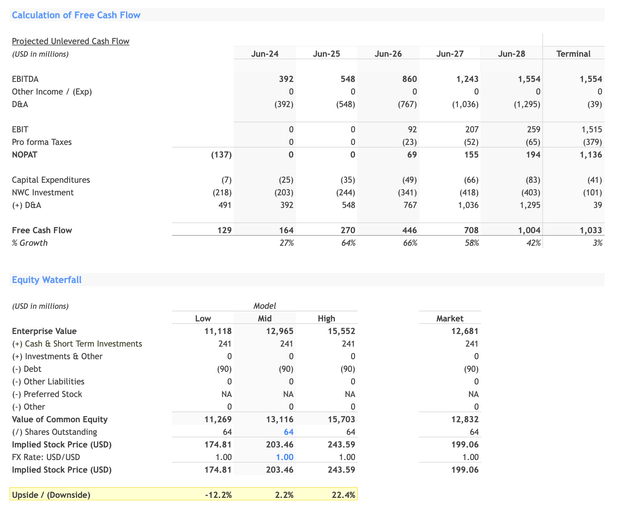Click the yellow Upside / (Downside) label cell
The height and width of the screenshot is (513, 640).
[51, 495]
